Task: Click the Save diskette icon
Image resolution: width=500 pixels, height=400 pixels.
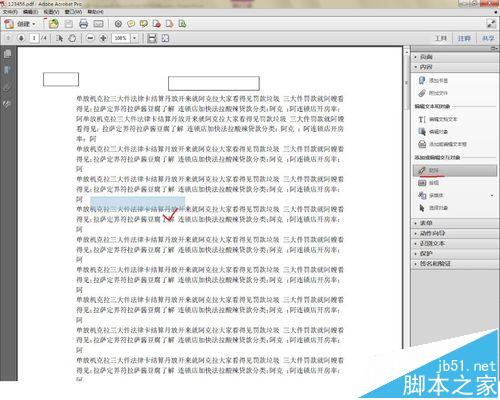Action: [69, 24]
